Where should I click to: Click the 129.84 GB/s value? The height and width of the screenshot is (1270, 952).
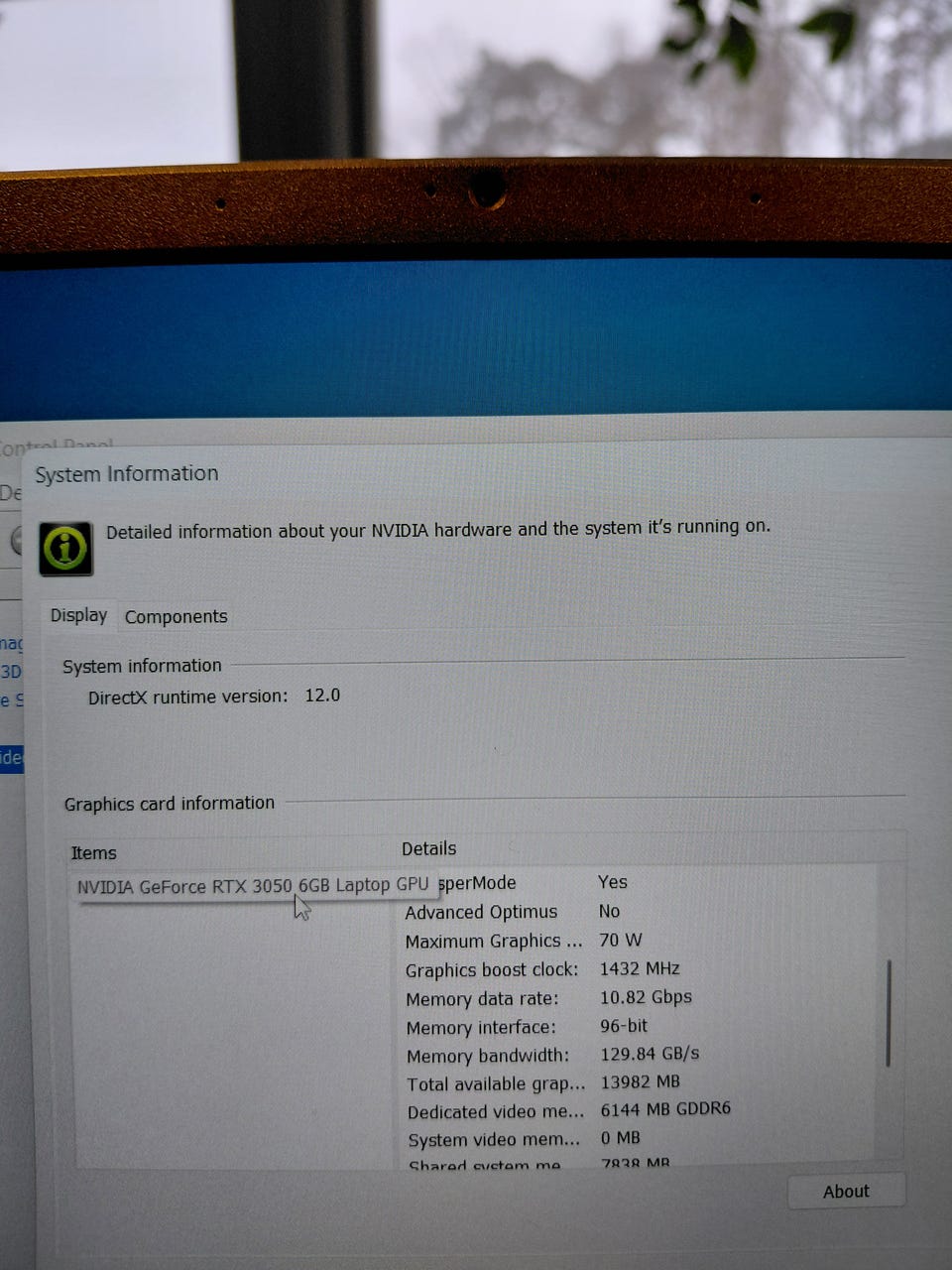[650, 1053]
